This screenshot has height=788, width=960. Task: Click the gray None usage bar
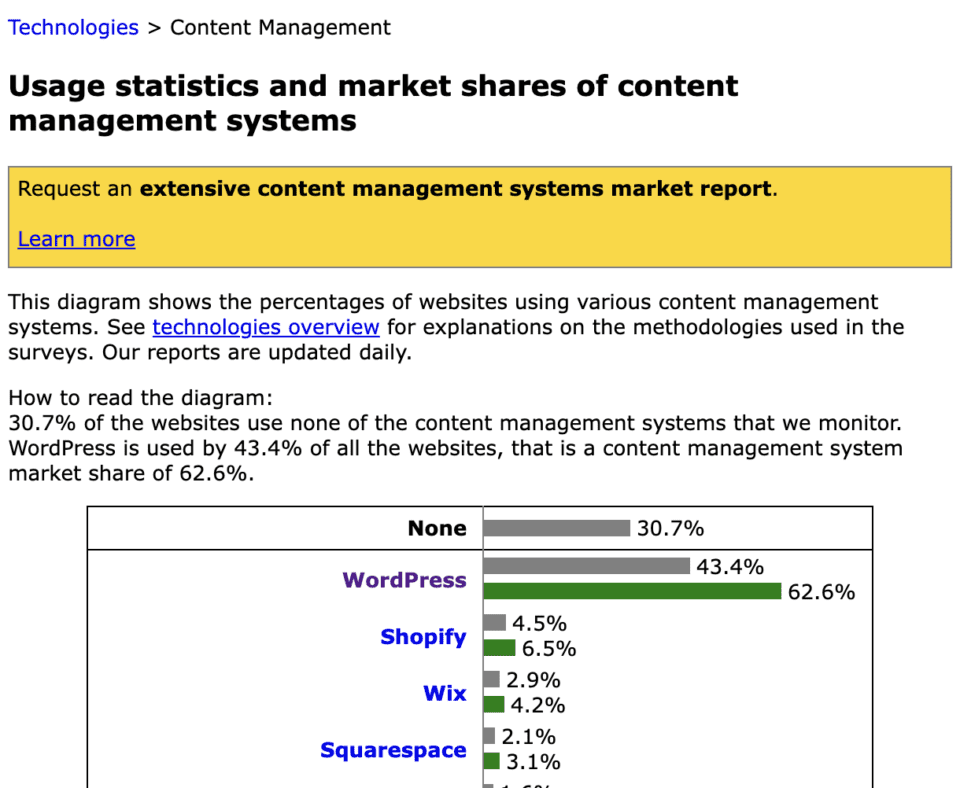(x=557, y=528)
